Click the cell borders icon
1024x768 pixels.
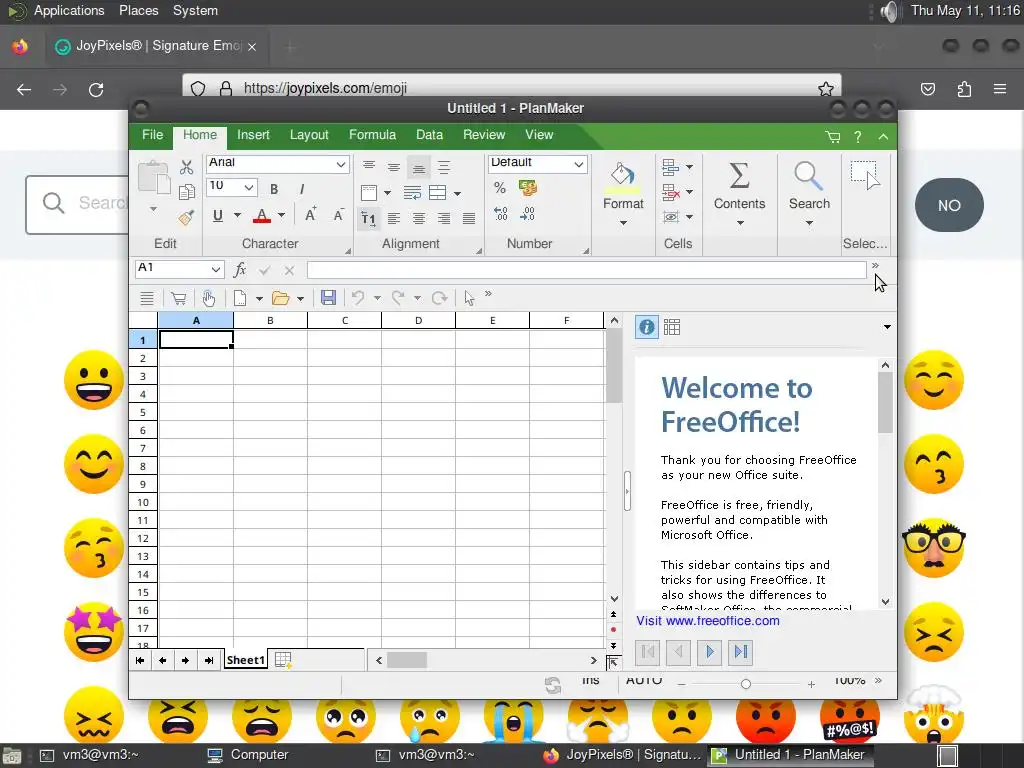tap(369, 193)
